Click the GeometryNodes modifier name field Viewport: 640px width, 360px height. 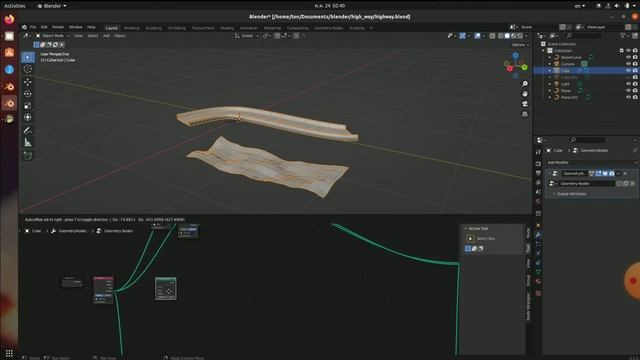(x=575, y=173)
